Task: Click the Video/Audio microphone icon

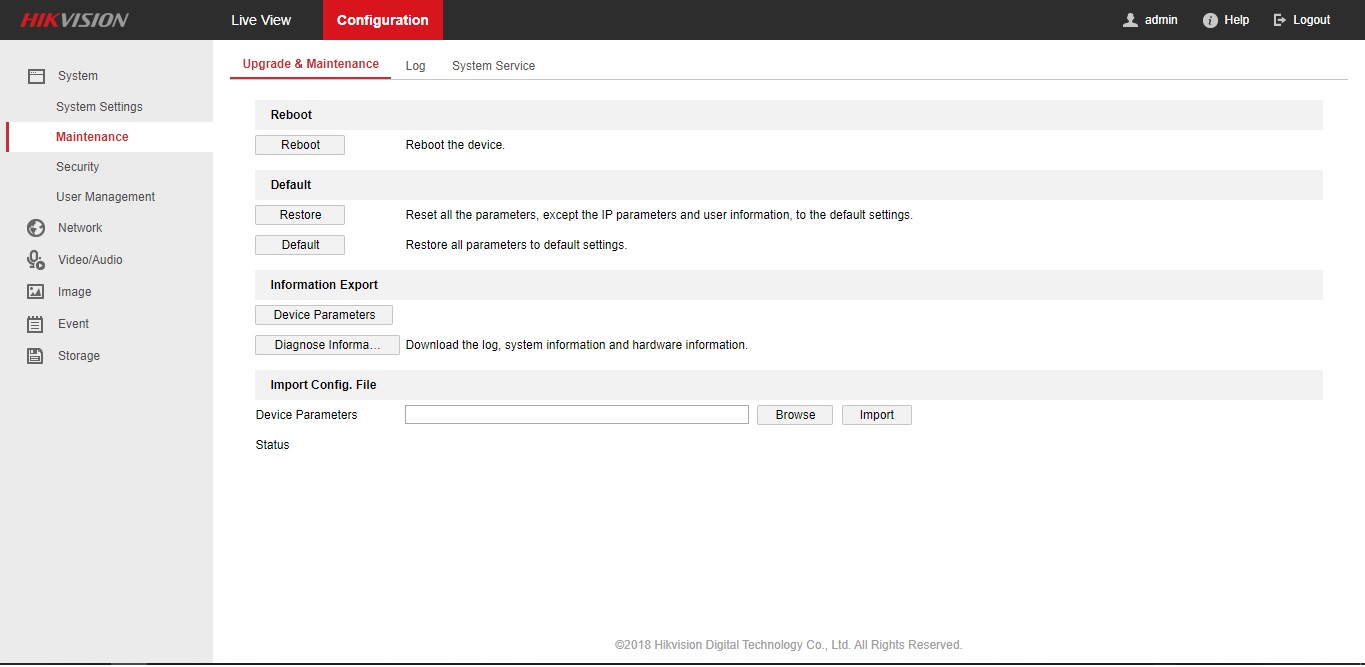Action: point(36,260)
